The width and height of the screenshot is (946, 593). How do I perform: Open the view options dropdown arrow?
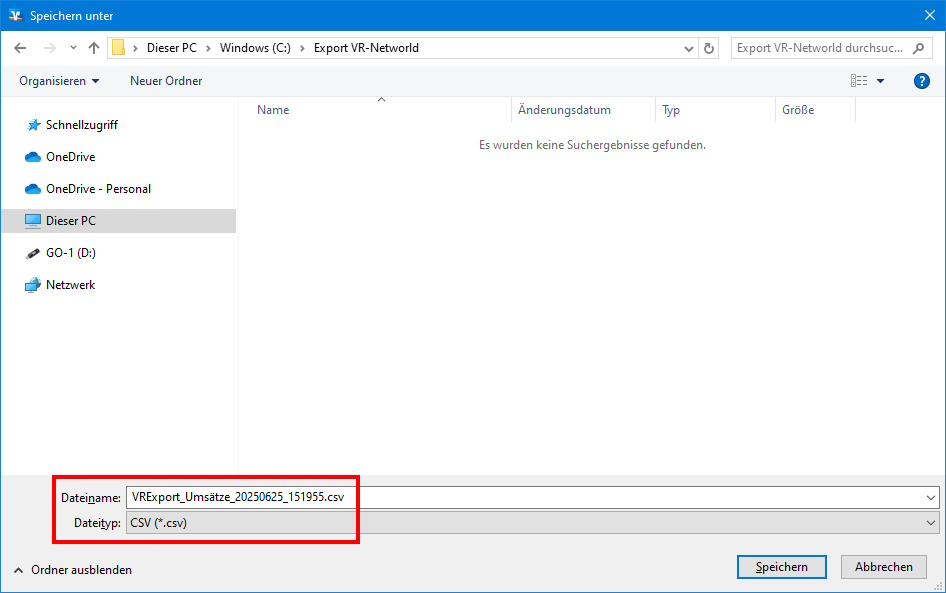tap(880, 81)
